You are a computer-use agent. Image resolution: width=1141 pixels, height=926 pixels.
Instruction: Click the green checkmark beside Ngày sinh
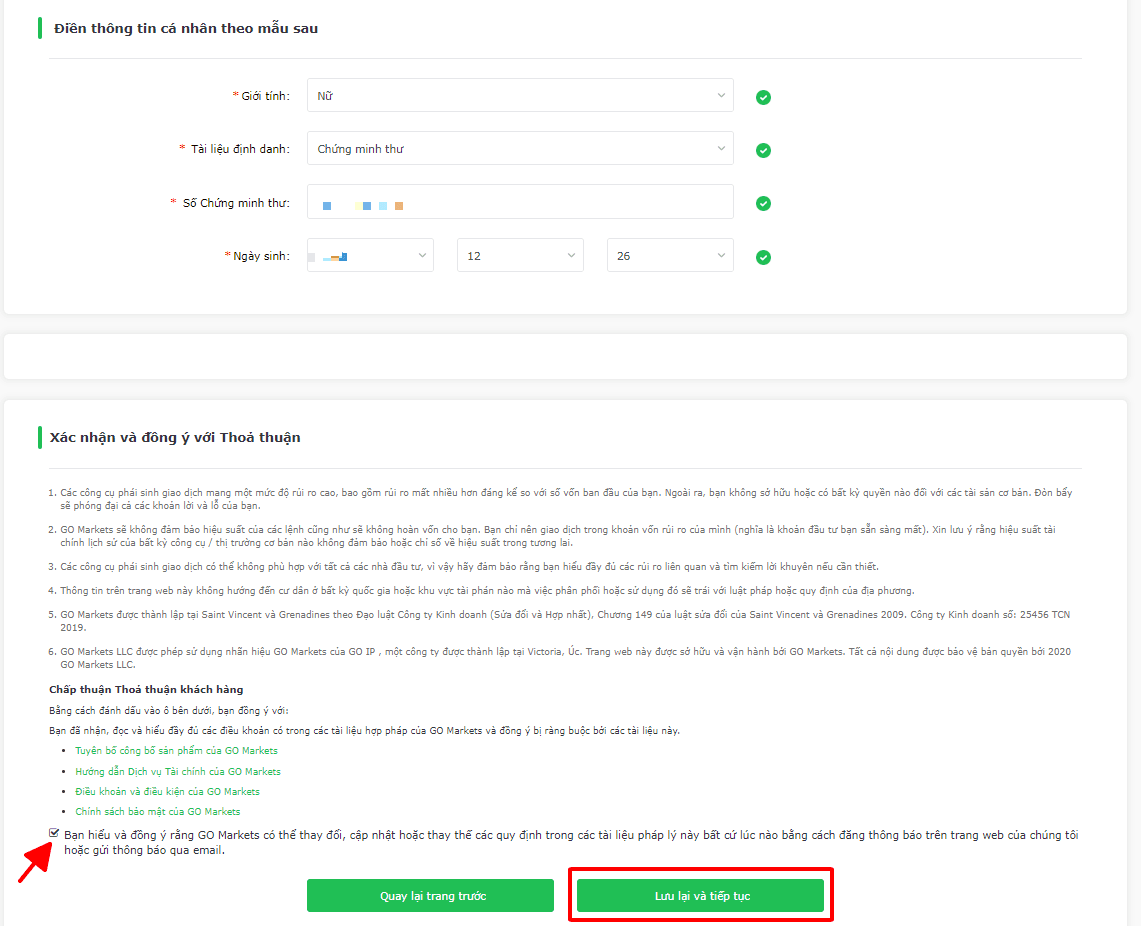(x=763, y=258)
